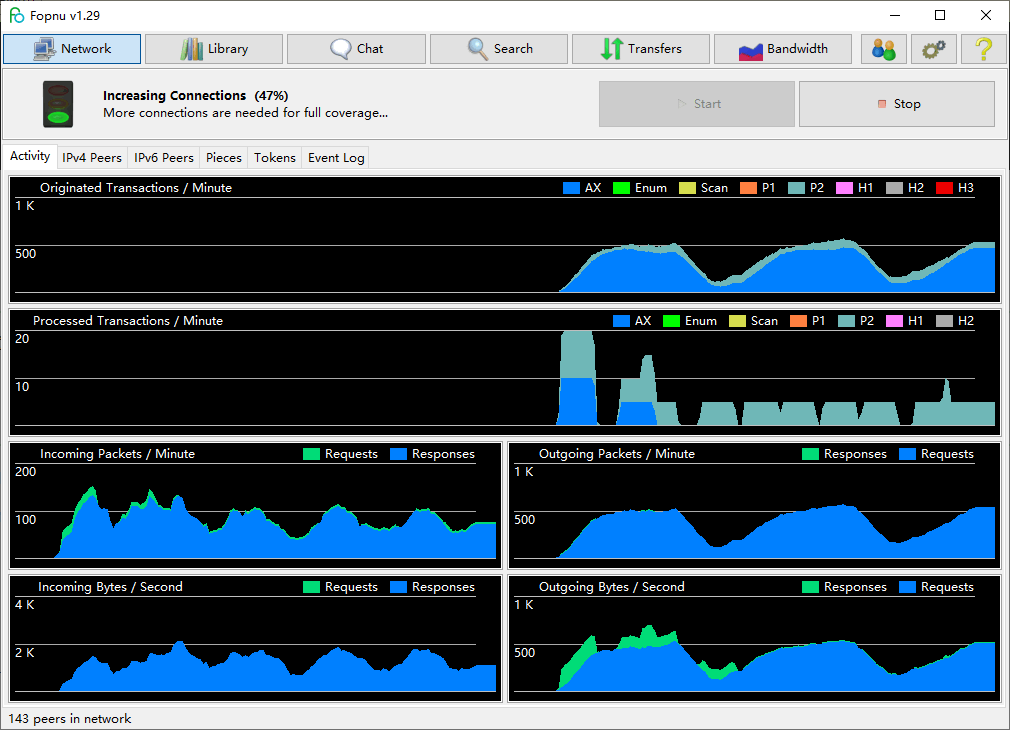Click the green Requests swatch in Incoming Packets legend

[x=311, y=454]
